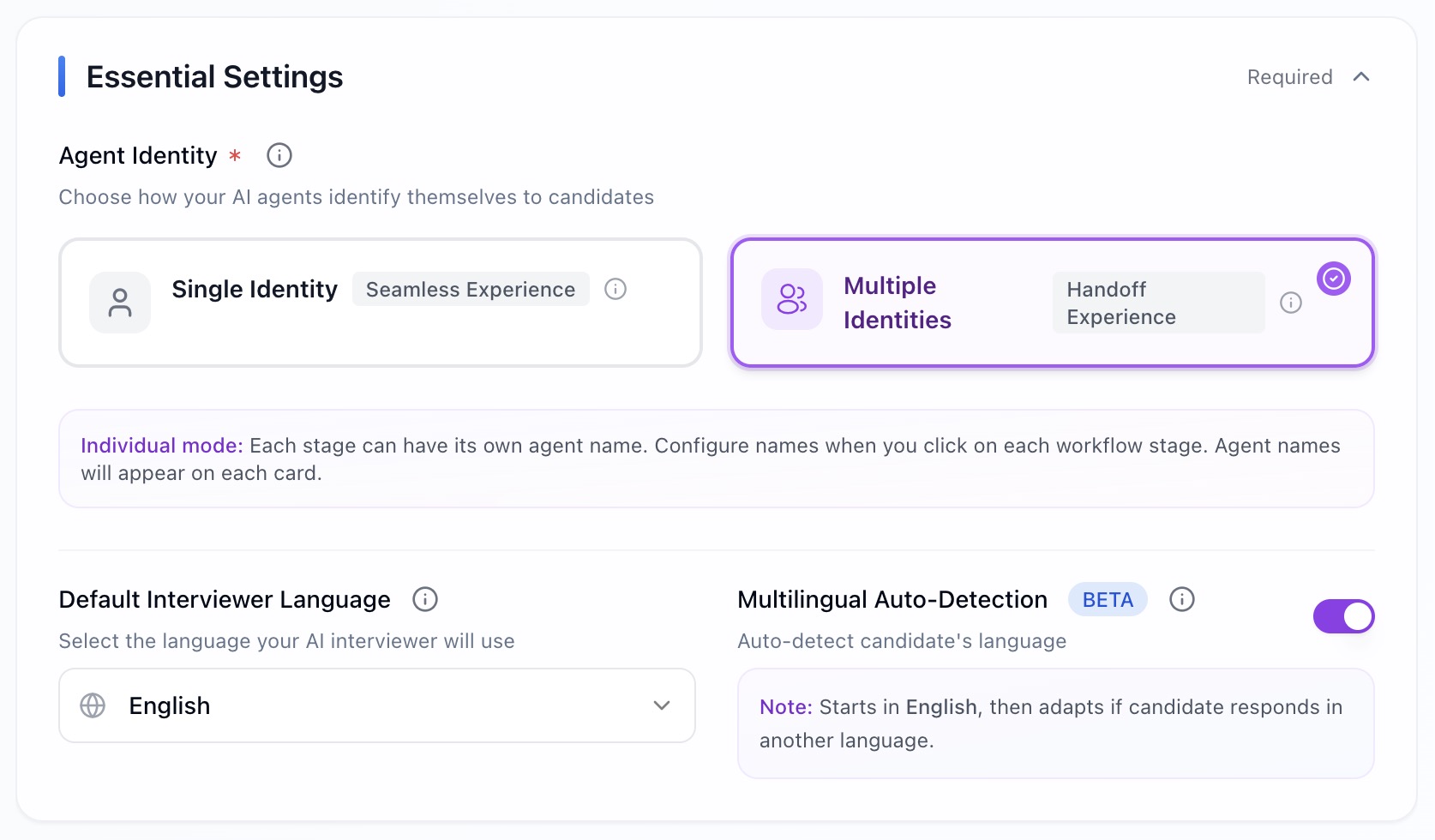Open the English language dropdown
Viewport: 1435px width, 840px height.
pos(377,705)
